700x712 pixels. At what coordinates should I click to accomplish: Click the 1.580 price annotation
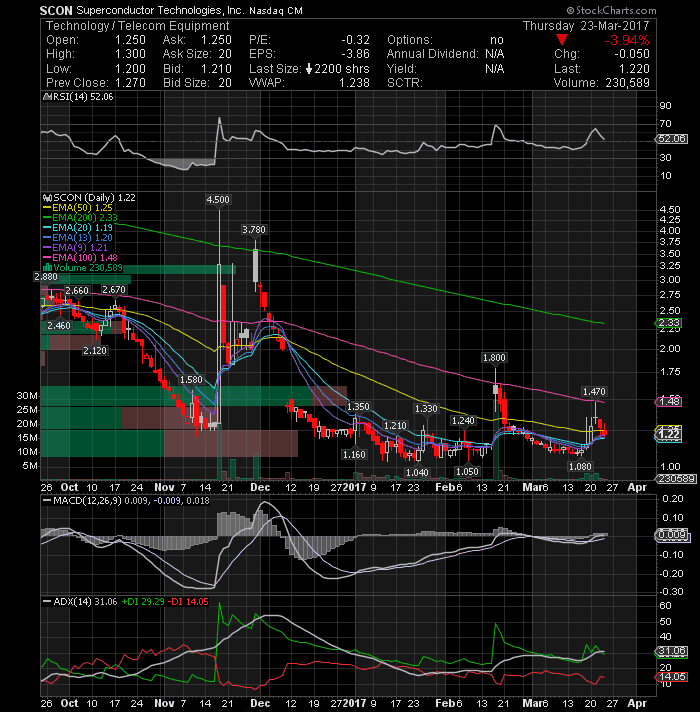pos(191,380)
